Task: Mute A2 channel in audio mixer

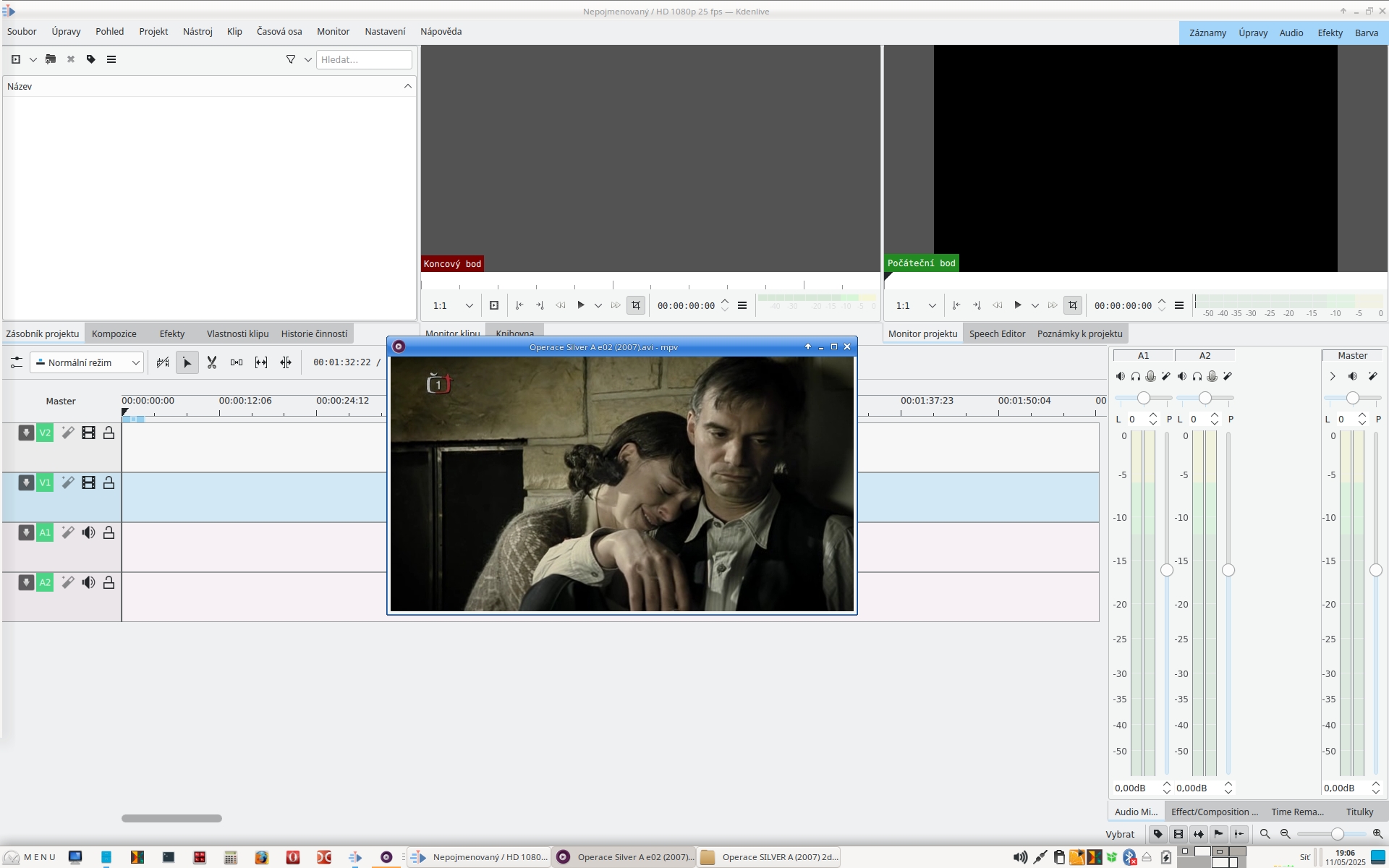Action: tap(1181, 376)
